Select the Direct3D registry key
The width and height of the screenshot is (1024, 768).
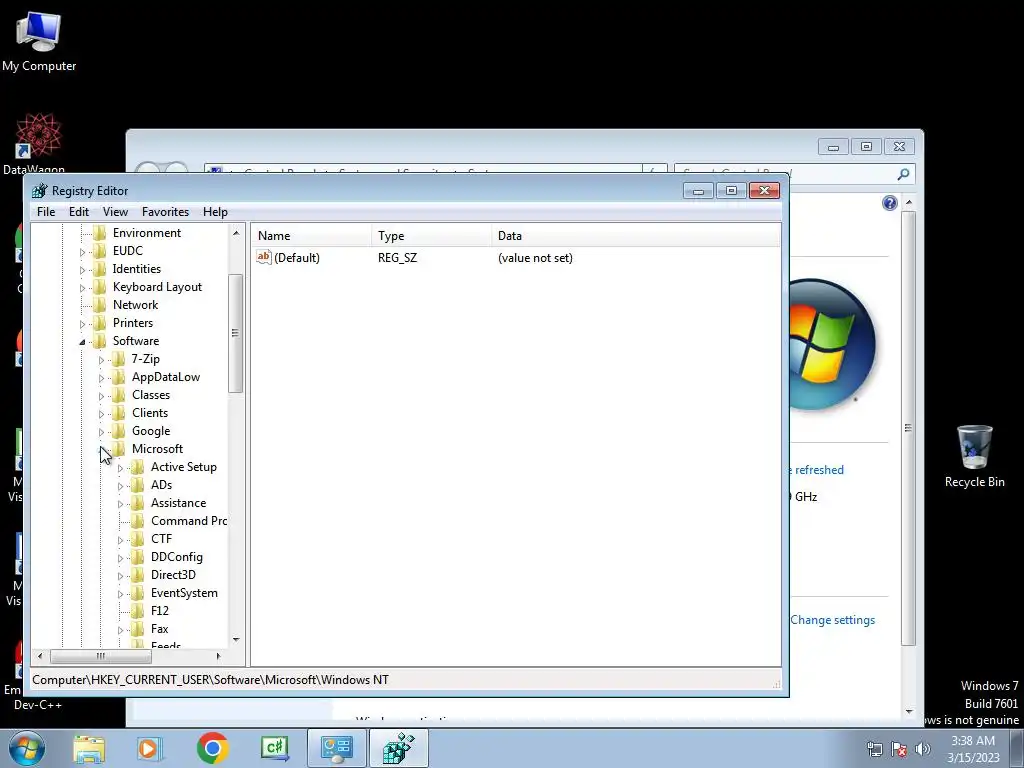(x=173, y=575)
